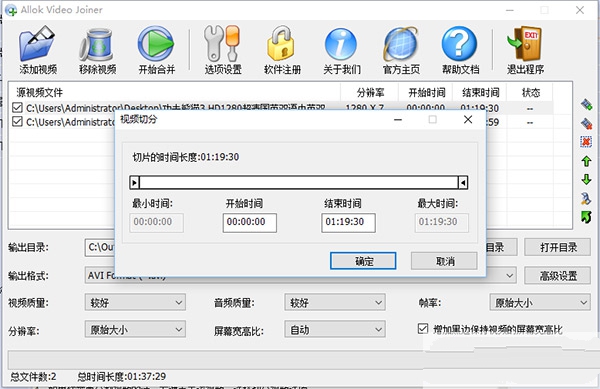This screenshot has height=389, width=600.
Task: Click the disabled 最小时间 field showing 00:00:00
Action: point(156,223)
